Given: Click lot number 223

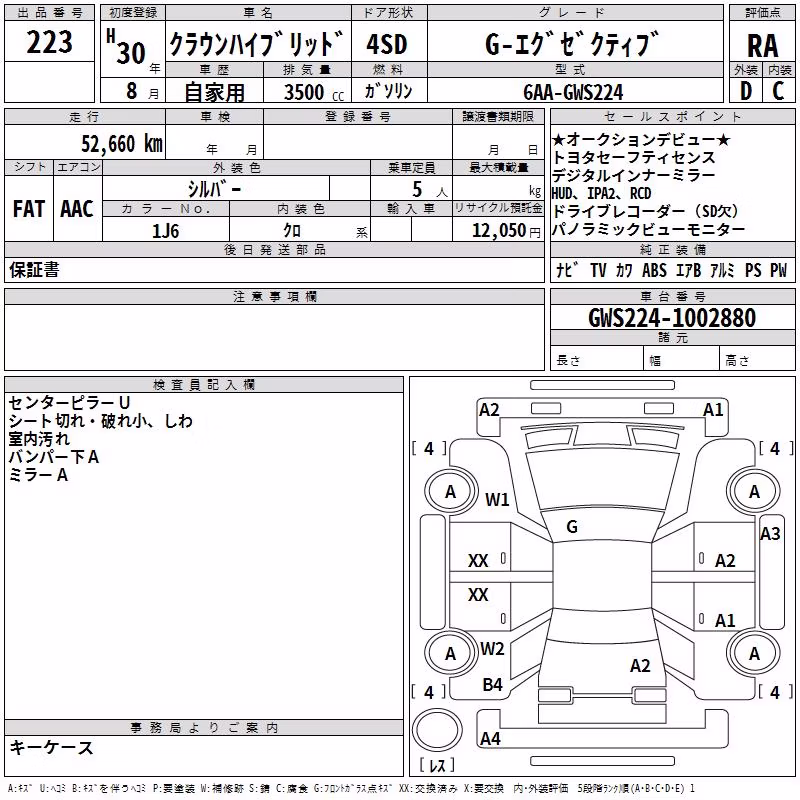Looking at the screenshot, I should point(49,42).
